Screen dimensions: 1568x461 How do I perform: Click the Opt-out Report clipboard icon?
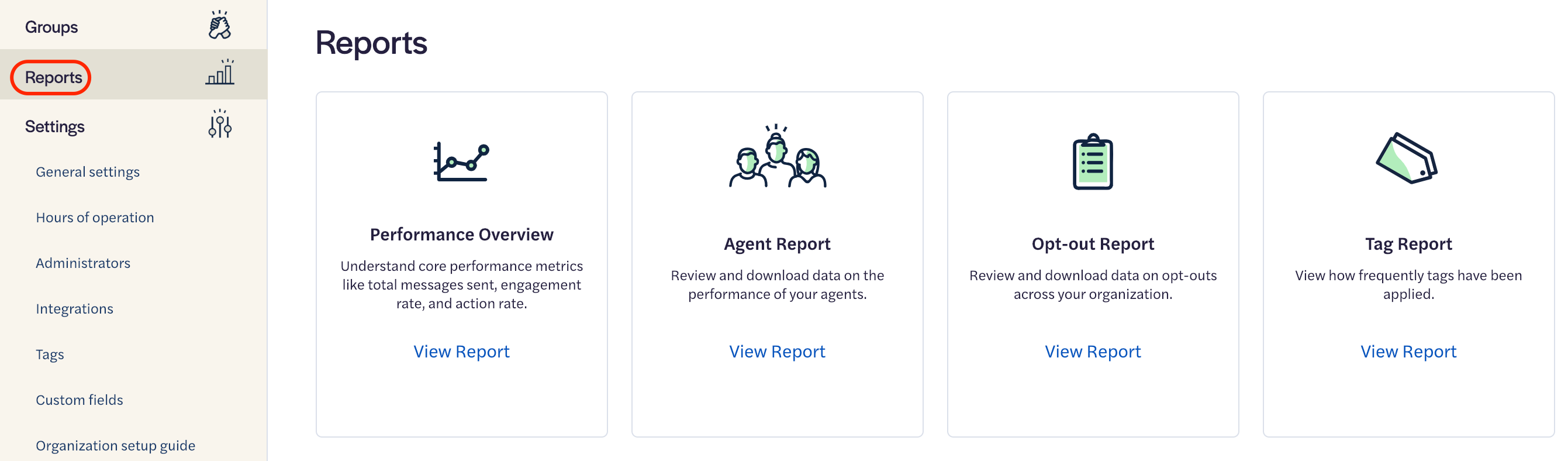[x=1093, y=161]
